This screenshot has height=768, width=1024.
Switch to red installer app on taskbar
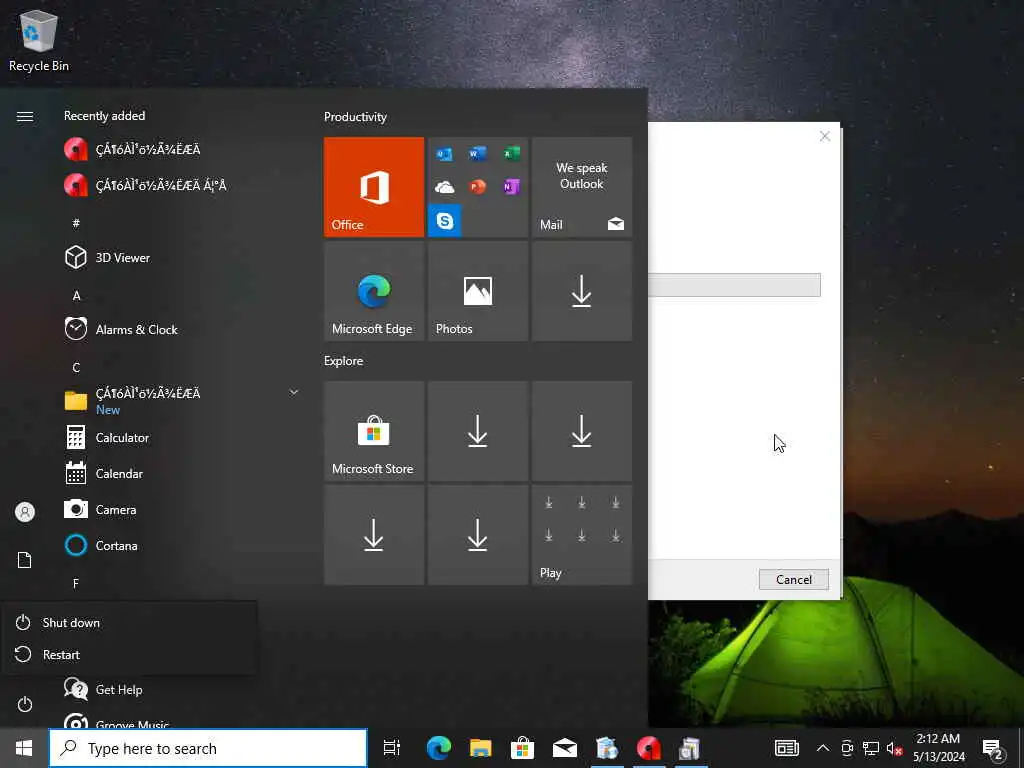point(648,748)
